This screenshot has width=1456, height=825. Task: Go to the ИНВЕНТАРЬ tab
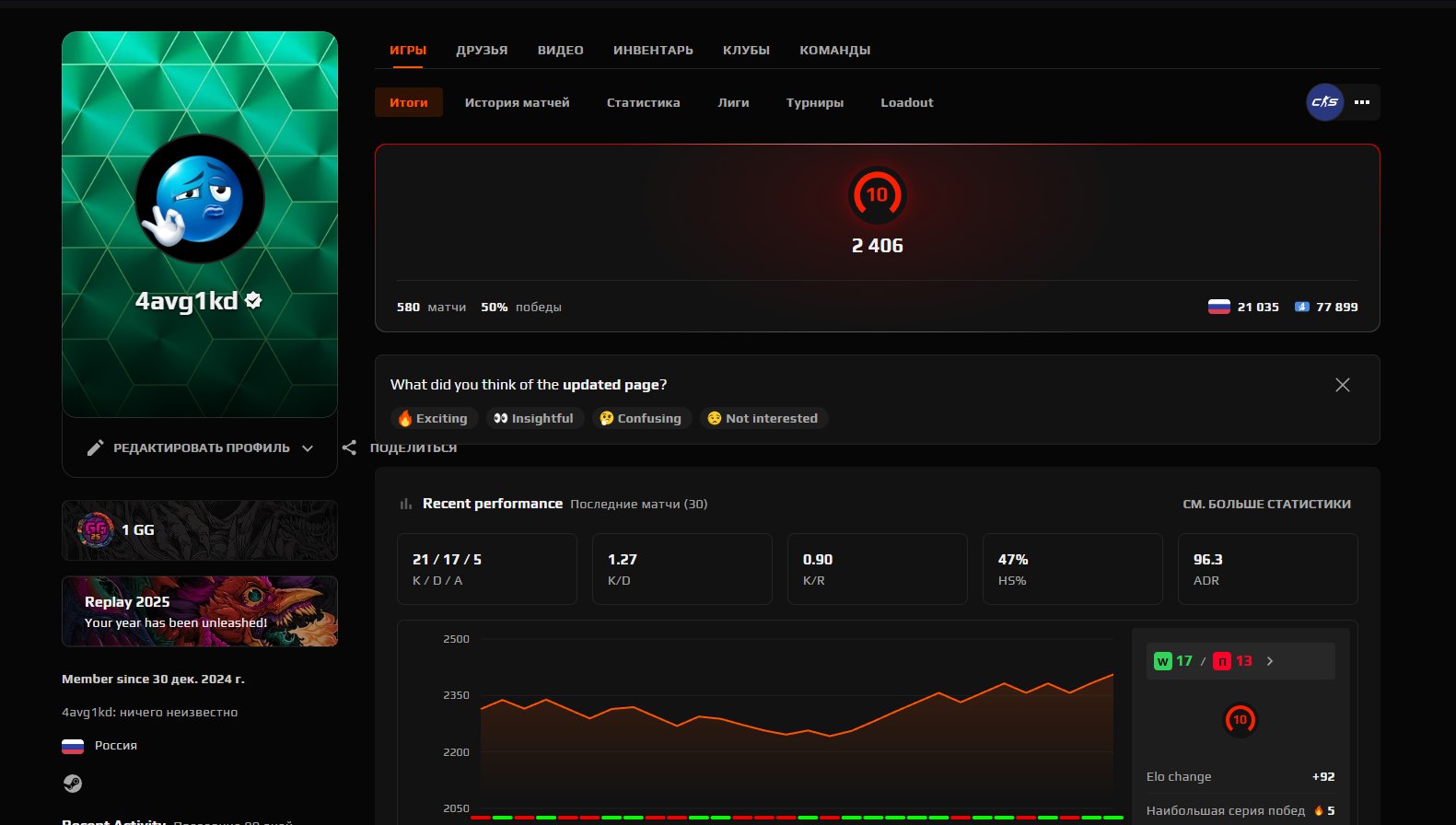[653, 50]
